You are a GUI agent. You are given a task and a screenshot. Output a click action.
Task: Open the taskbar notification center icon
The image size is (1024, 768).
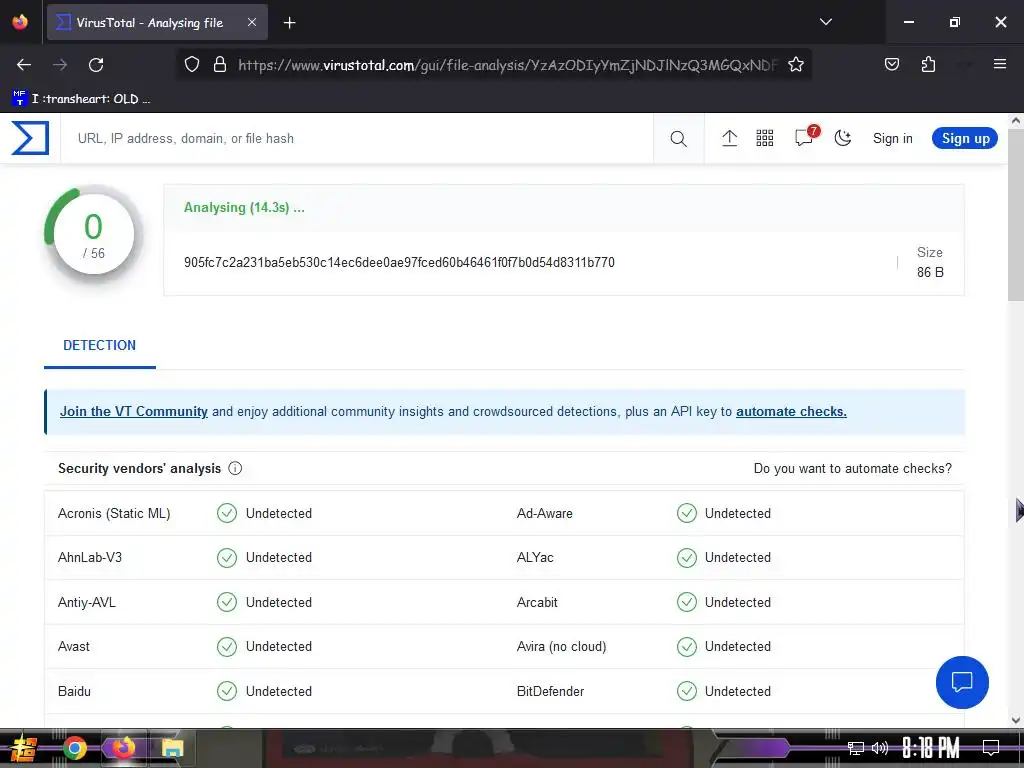point(991,747)
